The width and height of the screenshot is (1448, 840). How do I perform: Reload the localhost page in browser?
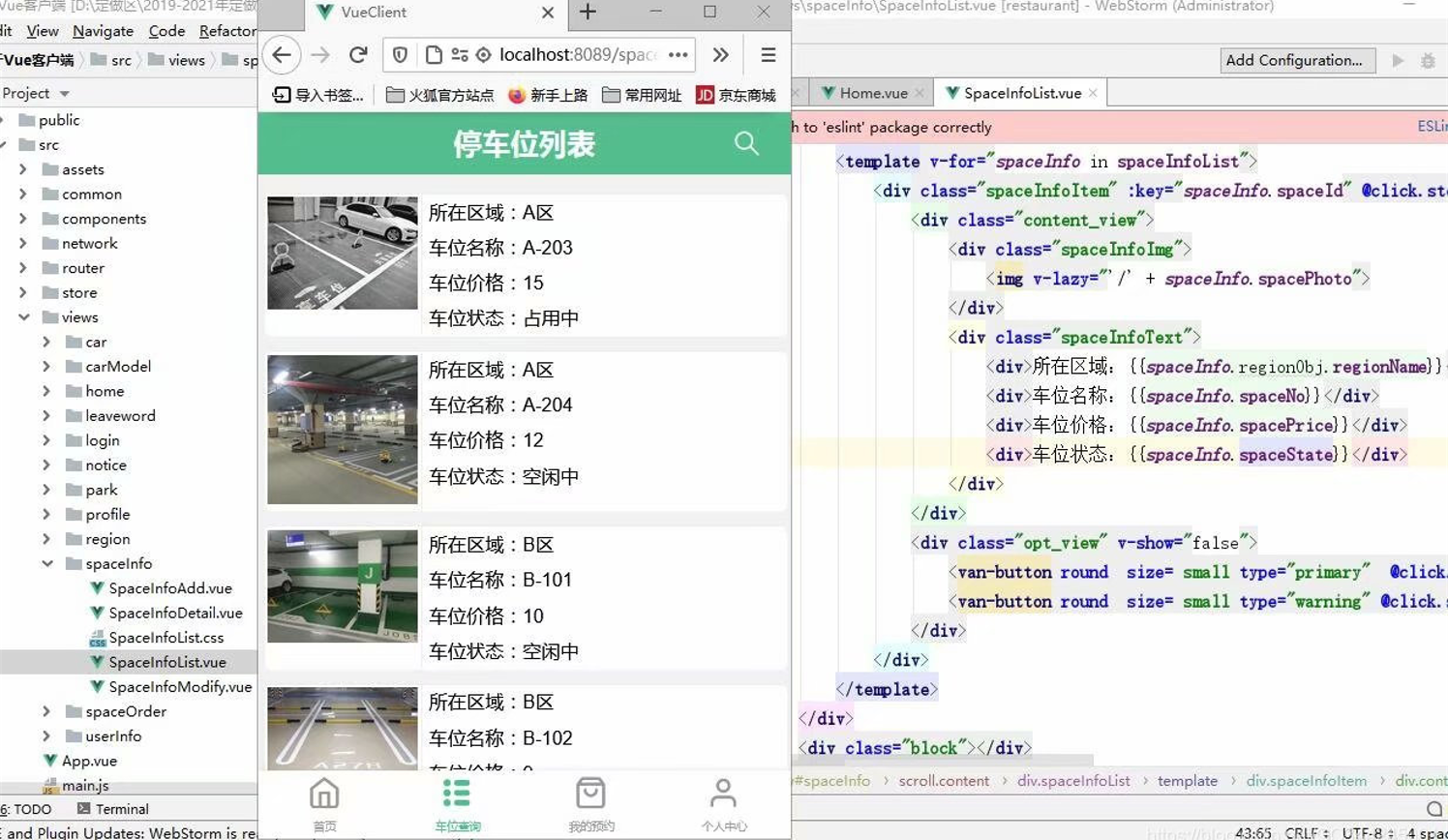pyautogui.click(x=358, y=55)
